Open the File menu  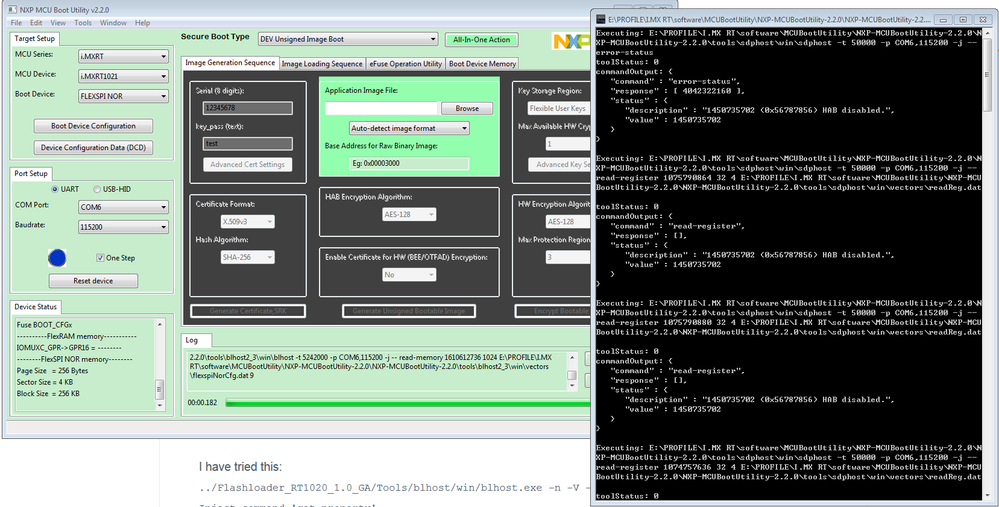[x=16, y=23]
